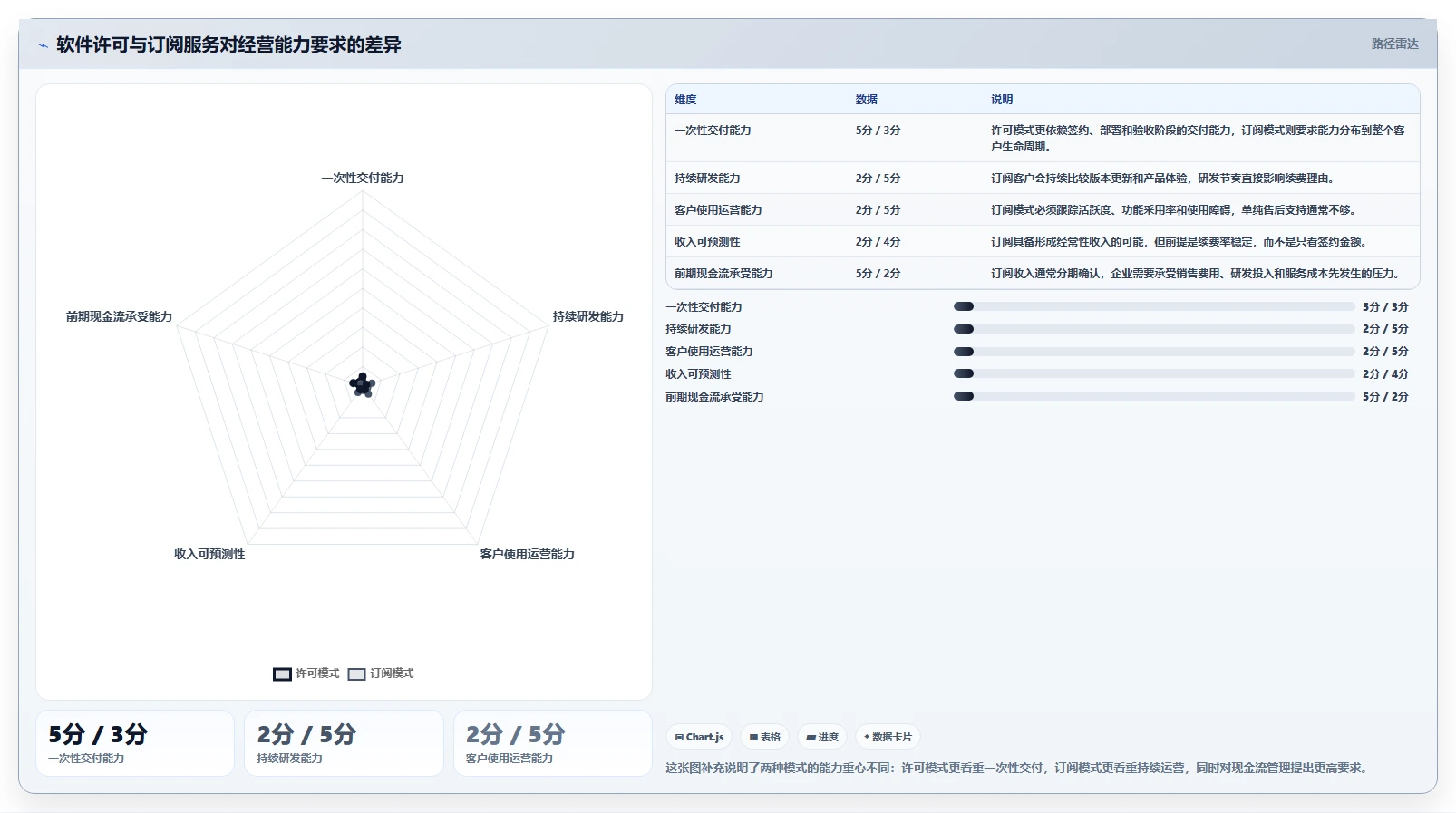Click the description starting 订阅客户会持续比较版本更新
This screenshot has height=813, width=1456.
(1162, 179)
